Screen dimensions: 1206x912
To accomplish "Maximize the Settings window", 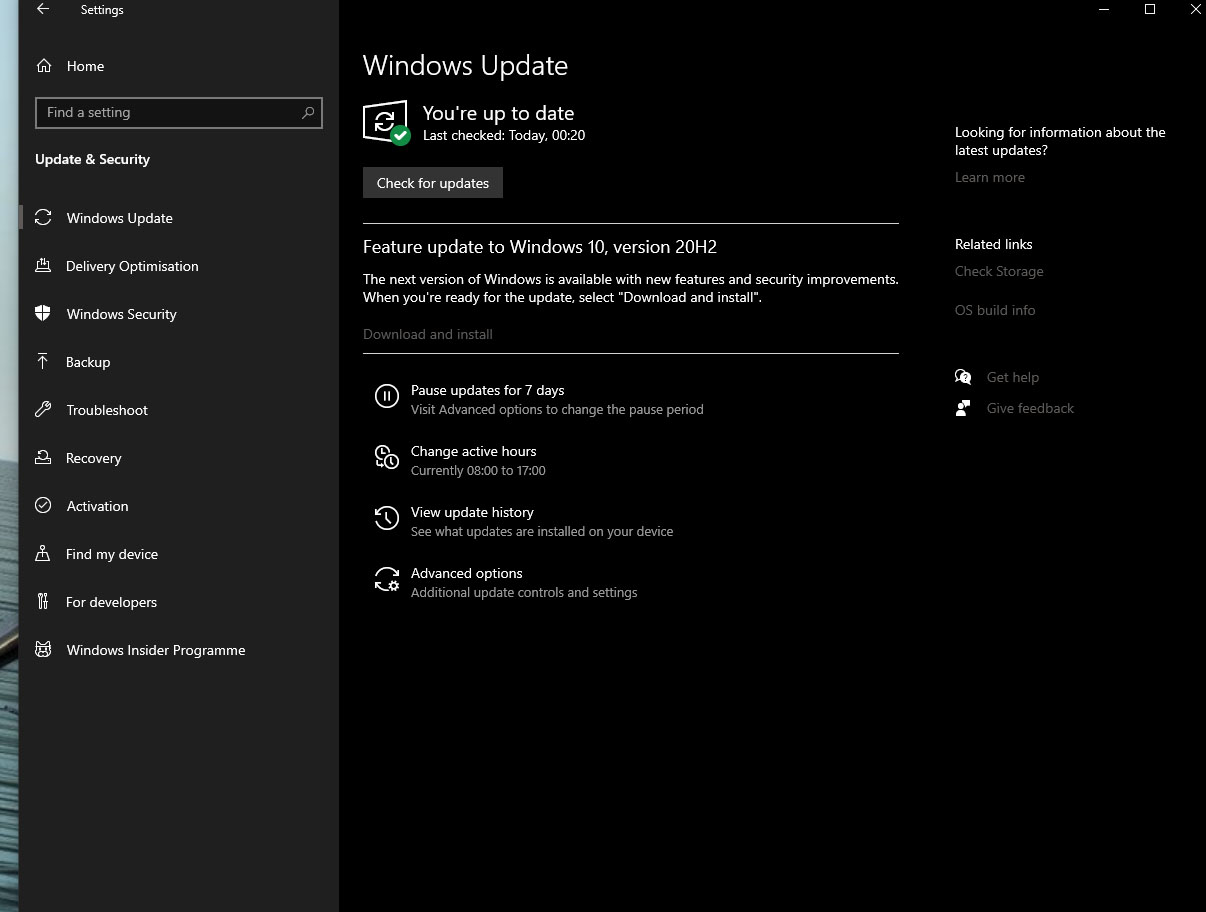I will [x=1150, y=10].
